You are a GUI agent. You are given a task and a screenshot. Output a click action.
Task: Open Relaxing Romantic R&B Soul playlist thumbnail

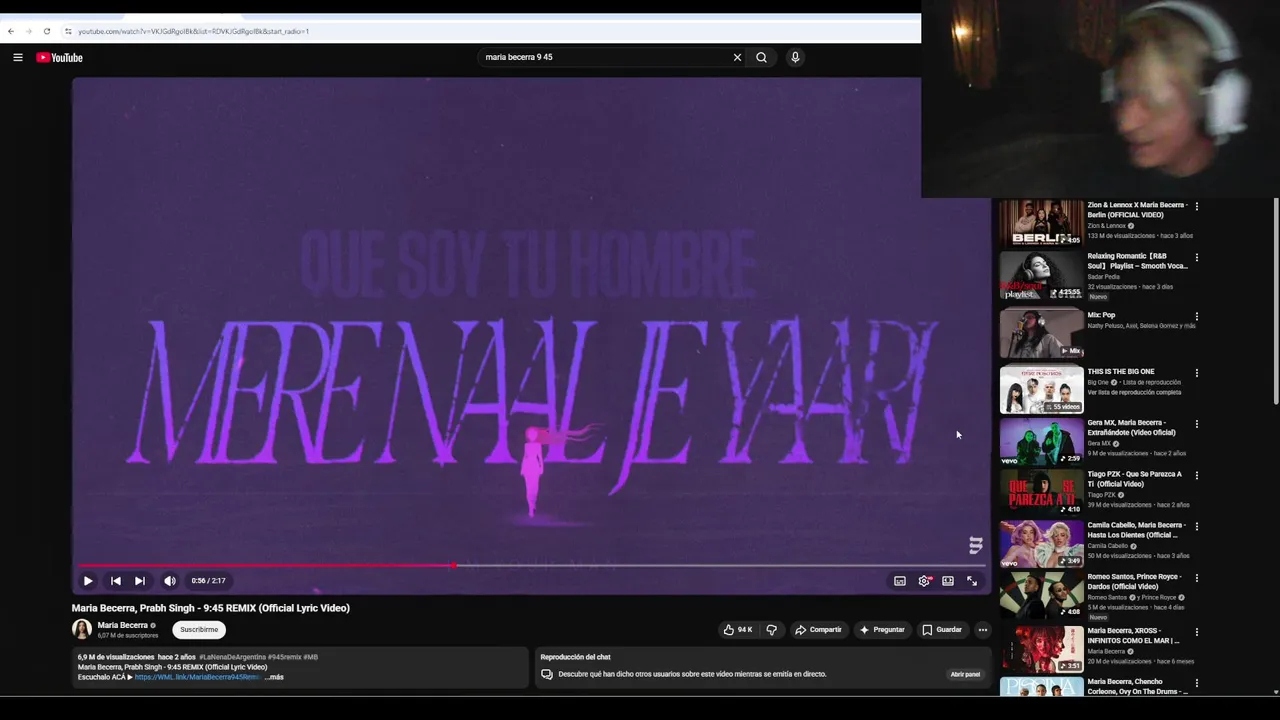[1041, 275]
